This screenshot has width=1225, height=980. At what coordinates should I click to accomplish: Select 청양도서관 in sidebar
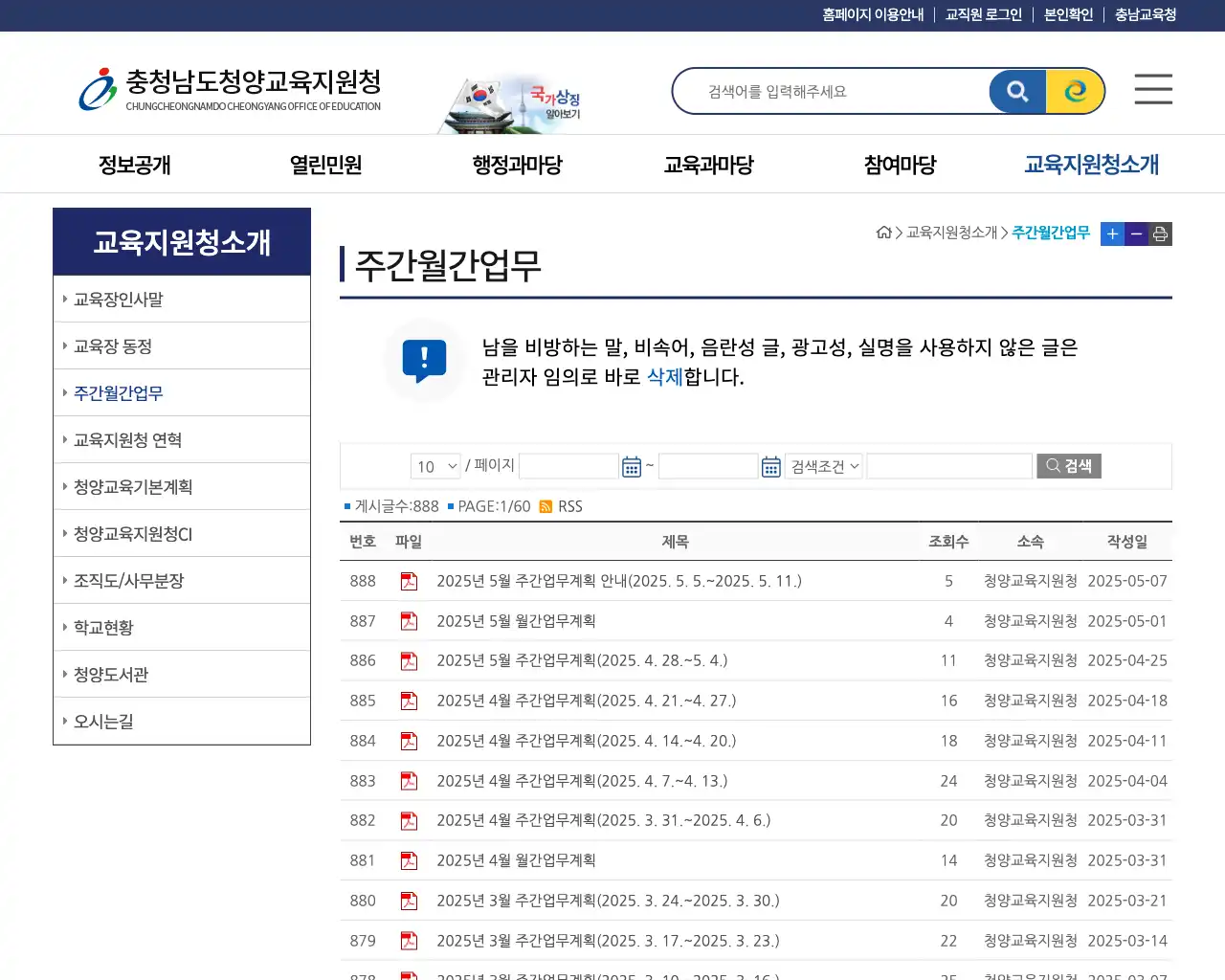182,675
